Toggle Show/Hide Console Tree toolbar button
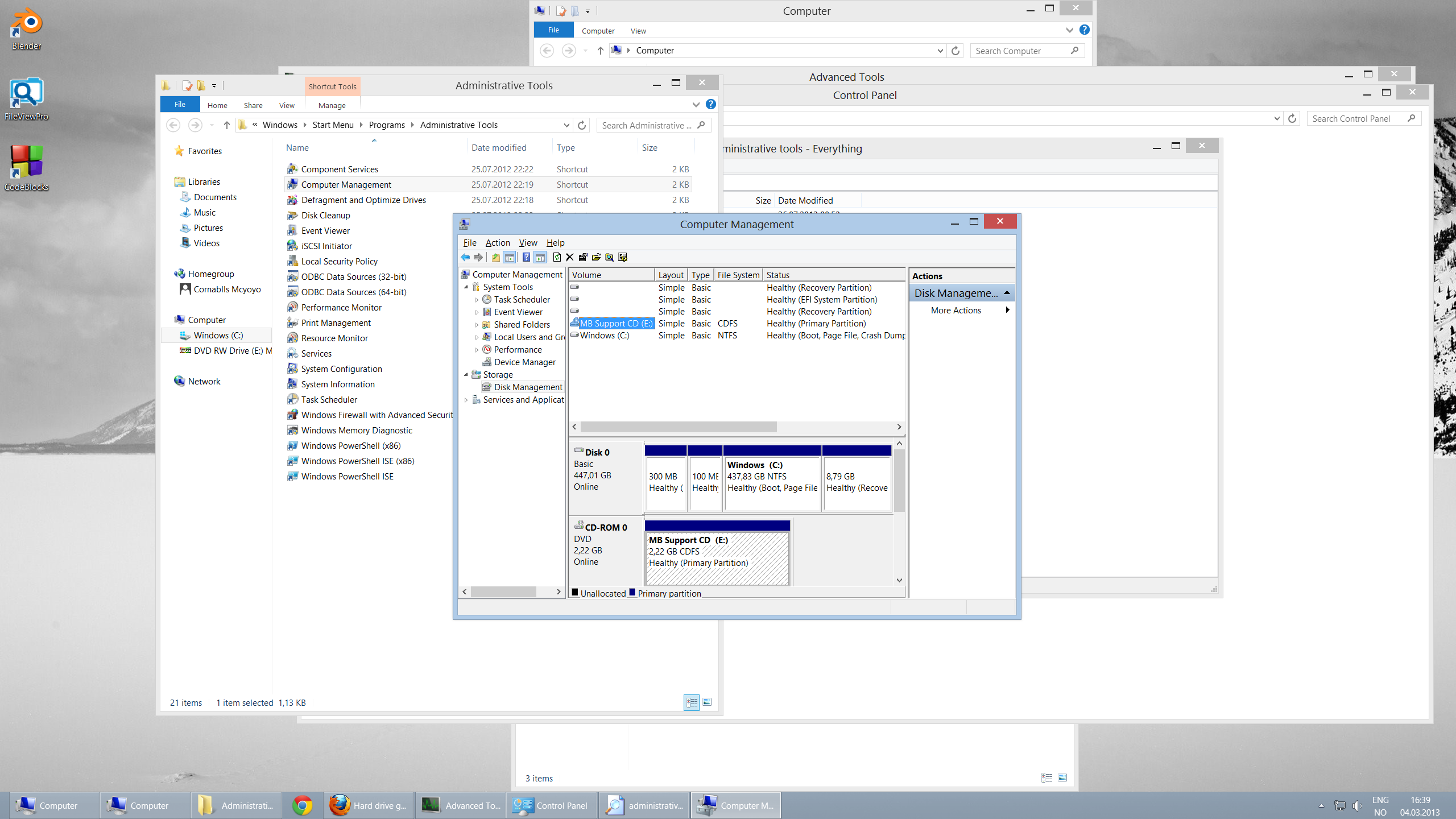This screenshot has height=819, width=1456. coord(510,258)
